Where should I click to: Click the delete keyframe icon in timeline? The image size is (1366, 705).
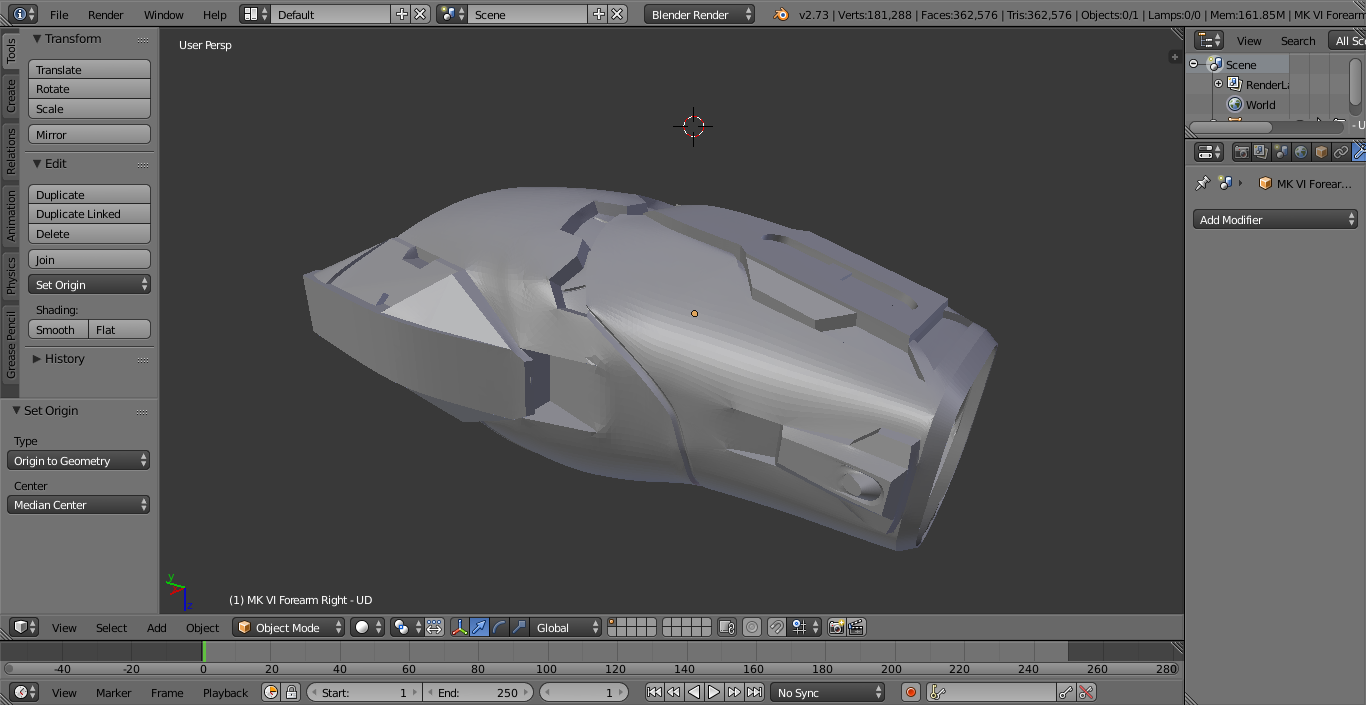point(1086,692)
